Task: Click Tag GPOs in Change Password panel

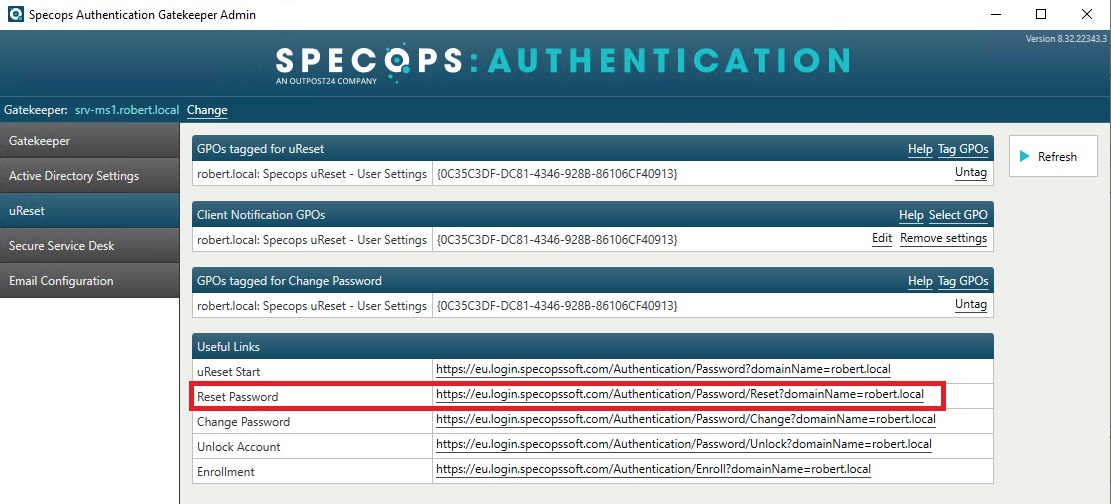Action: point(963,281)
